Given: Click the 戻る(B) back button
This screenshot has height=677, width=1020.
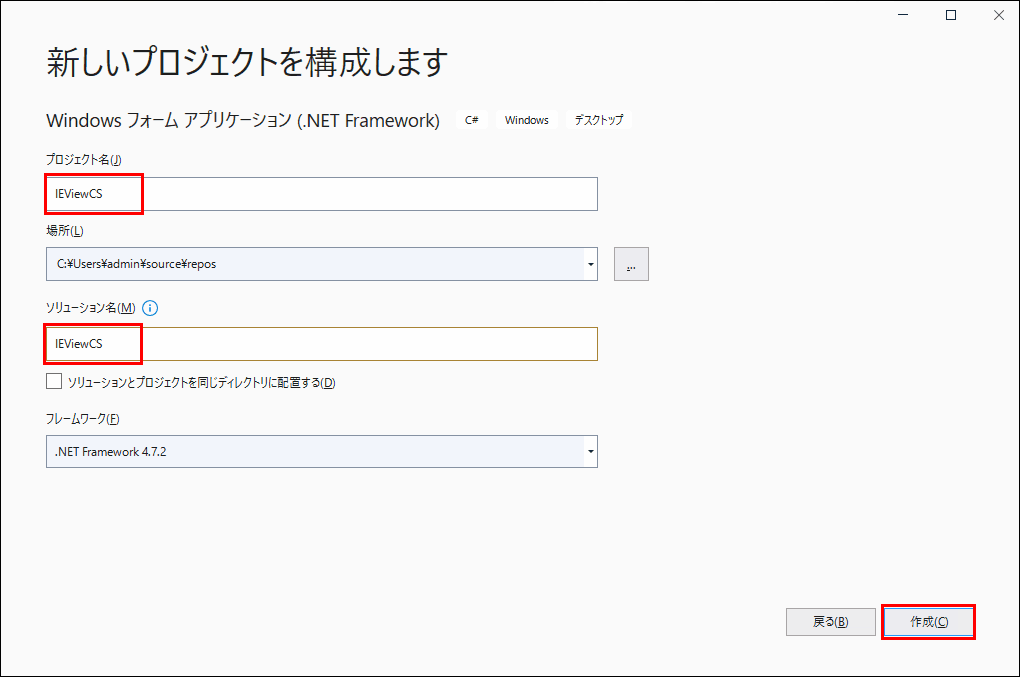Looking at the screenshot, I should pyautogui.click(x=831, y=622).
